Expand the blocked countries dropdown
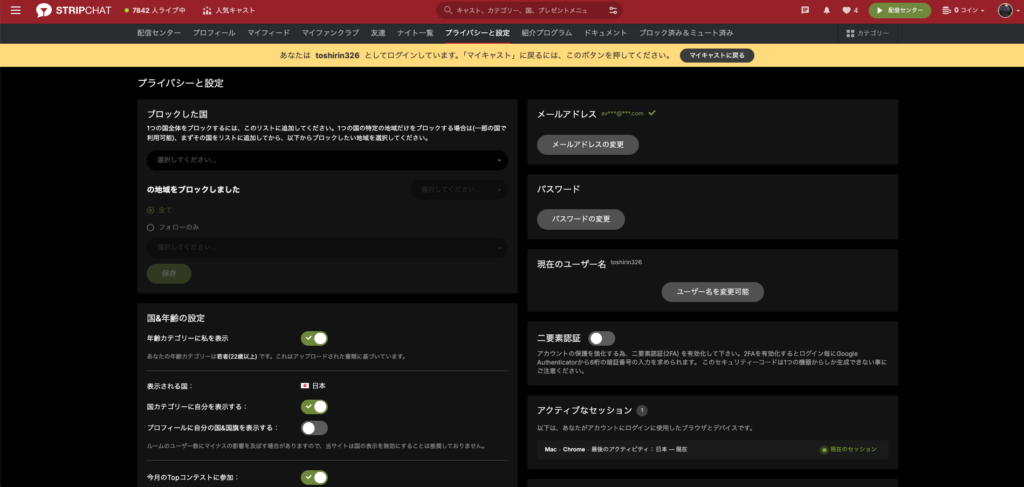This screenshot has width=1024, height=487. 327,160
